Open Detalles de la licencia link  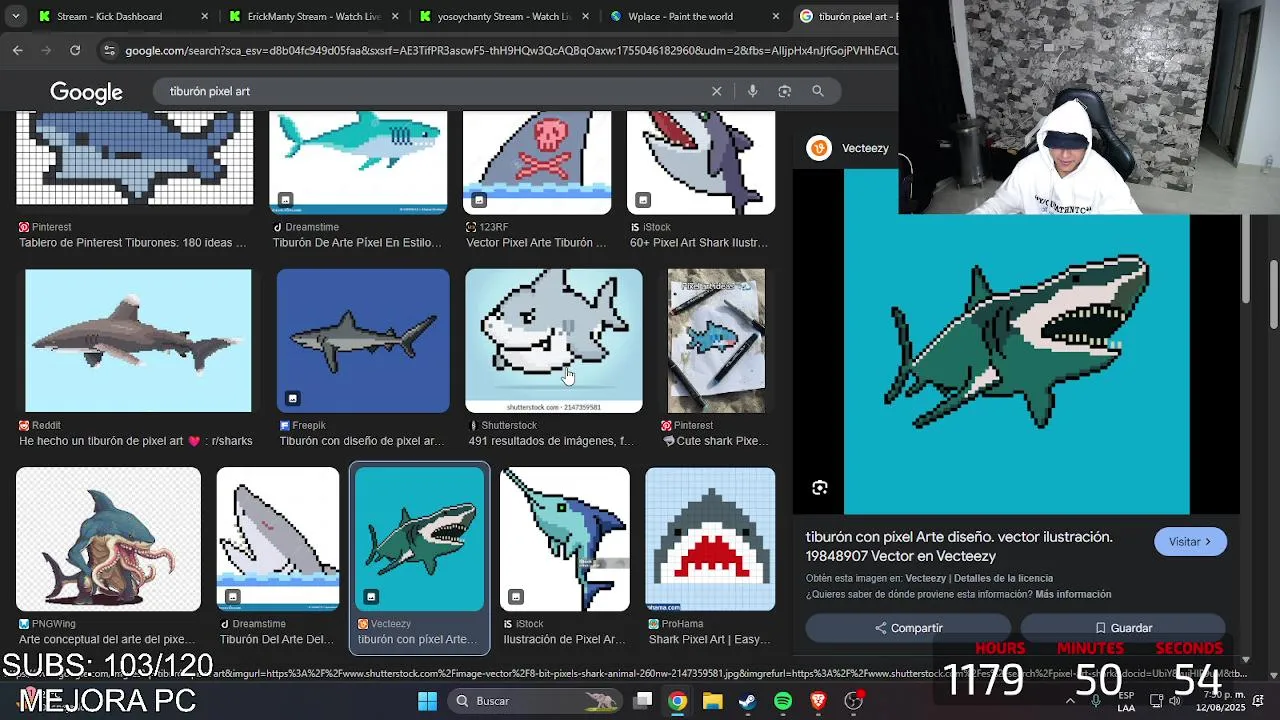click(1003, 578)
